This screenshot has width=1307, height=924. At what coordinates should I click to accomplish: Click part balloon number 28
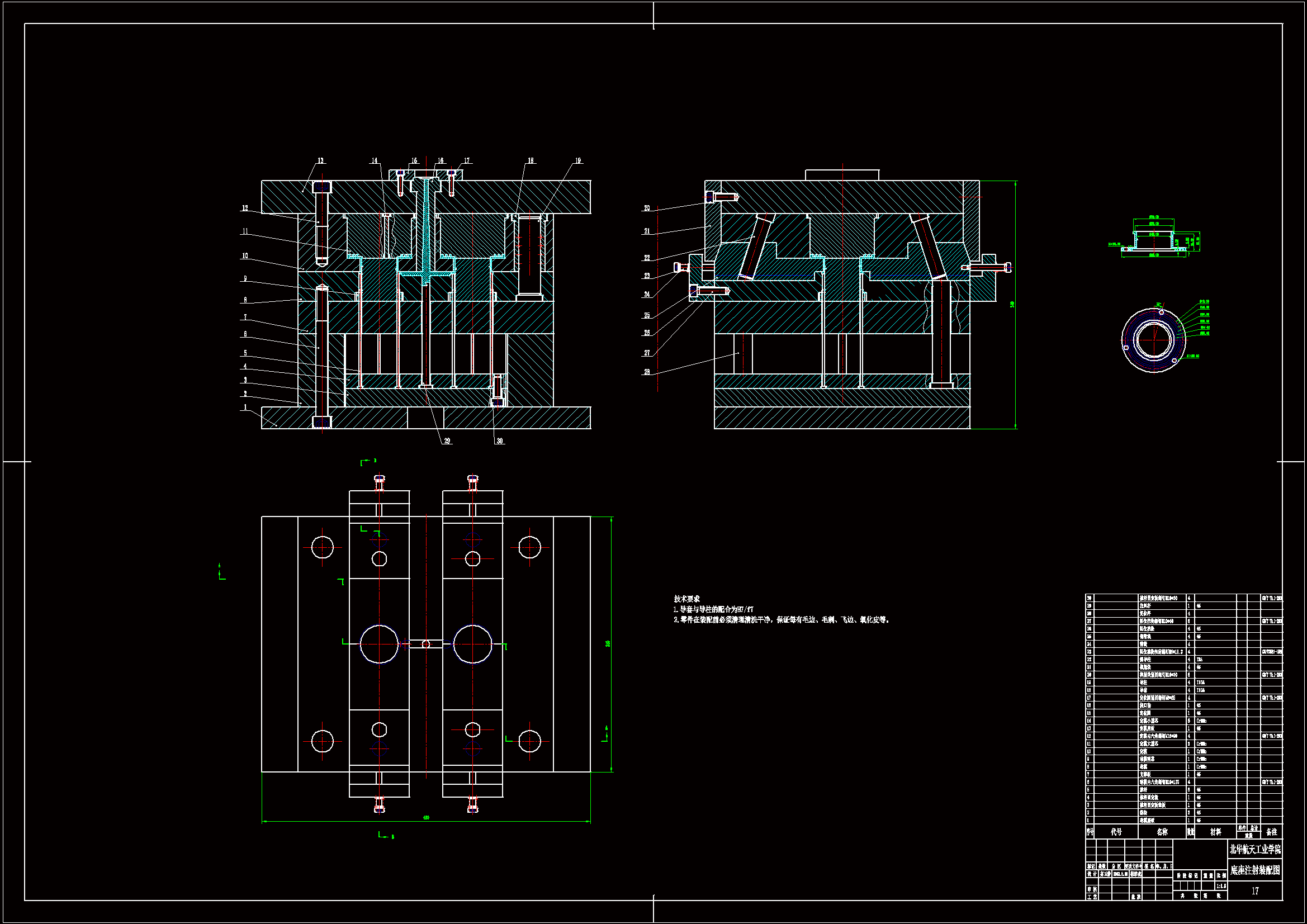point(647,372)
